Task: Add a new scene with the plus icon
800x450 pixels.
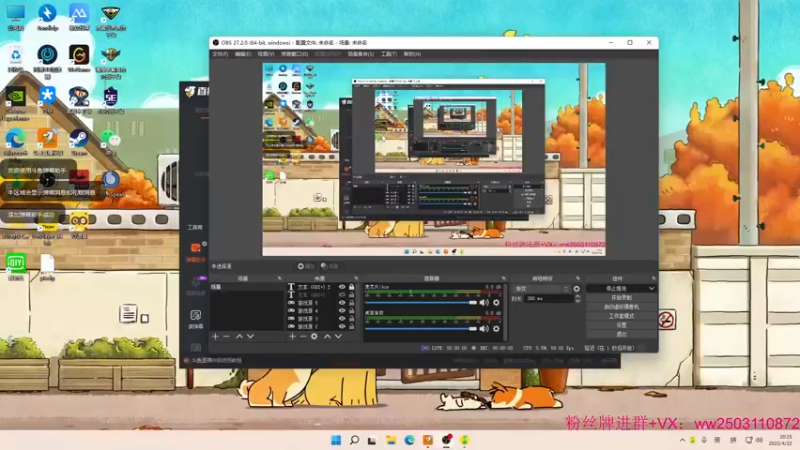Action: [x=215, y=337]
